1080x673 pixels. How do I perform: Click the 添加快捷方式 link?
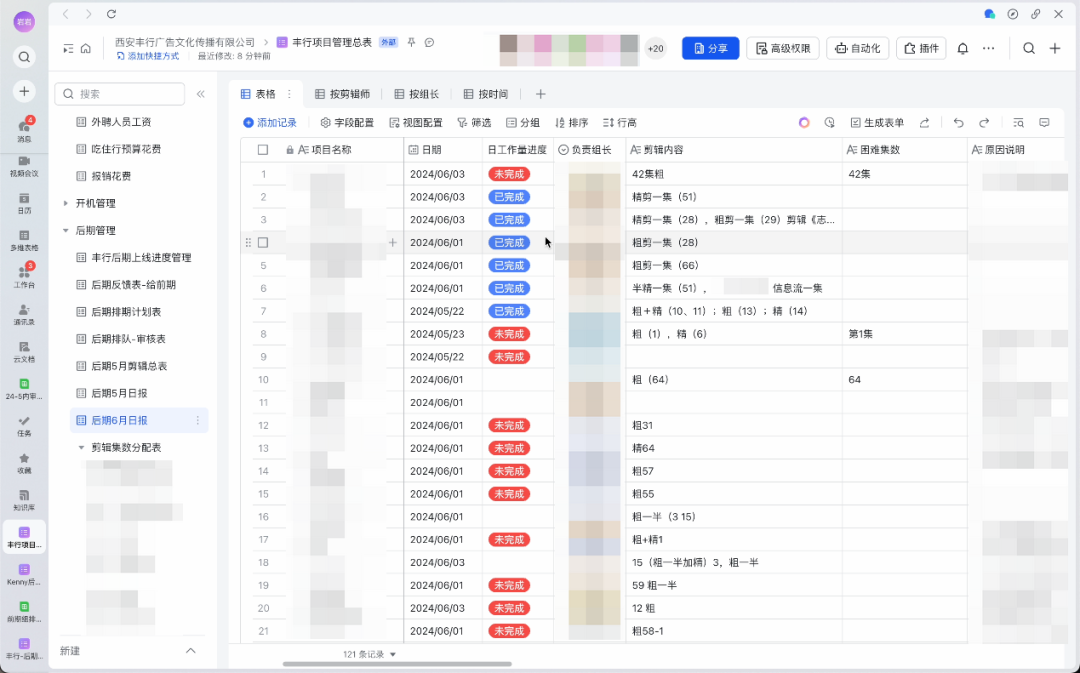coord(148,56)
